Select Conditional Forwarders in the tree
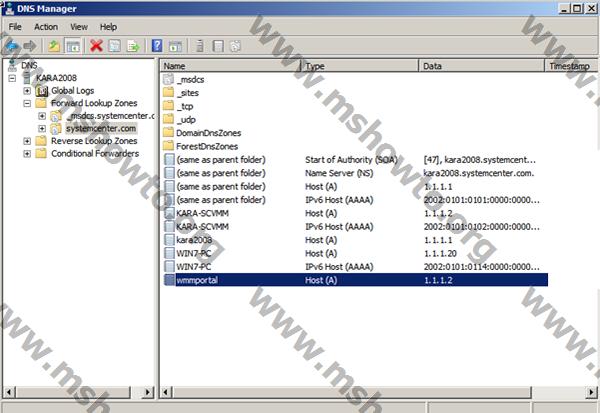This screenshot has width=600, height=413. [95, 153]
